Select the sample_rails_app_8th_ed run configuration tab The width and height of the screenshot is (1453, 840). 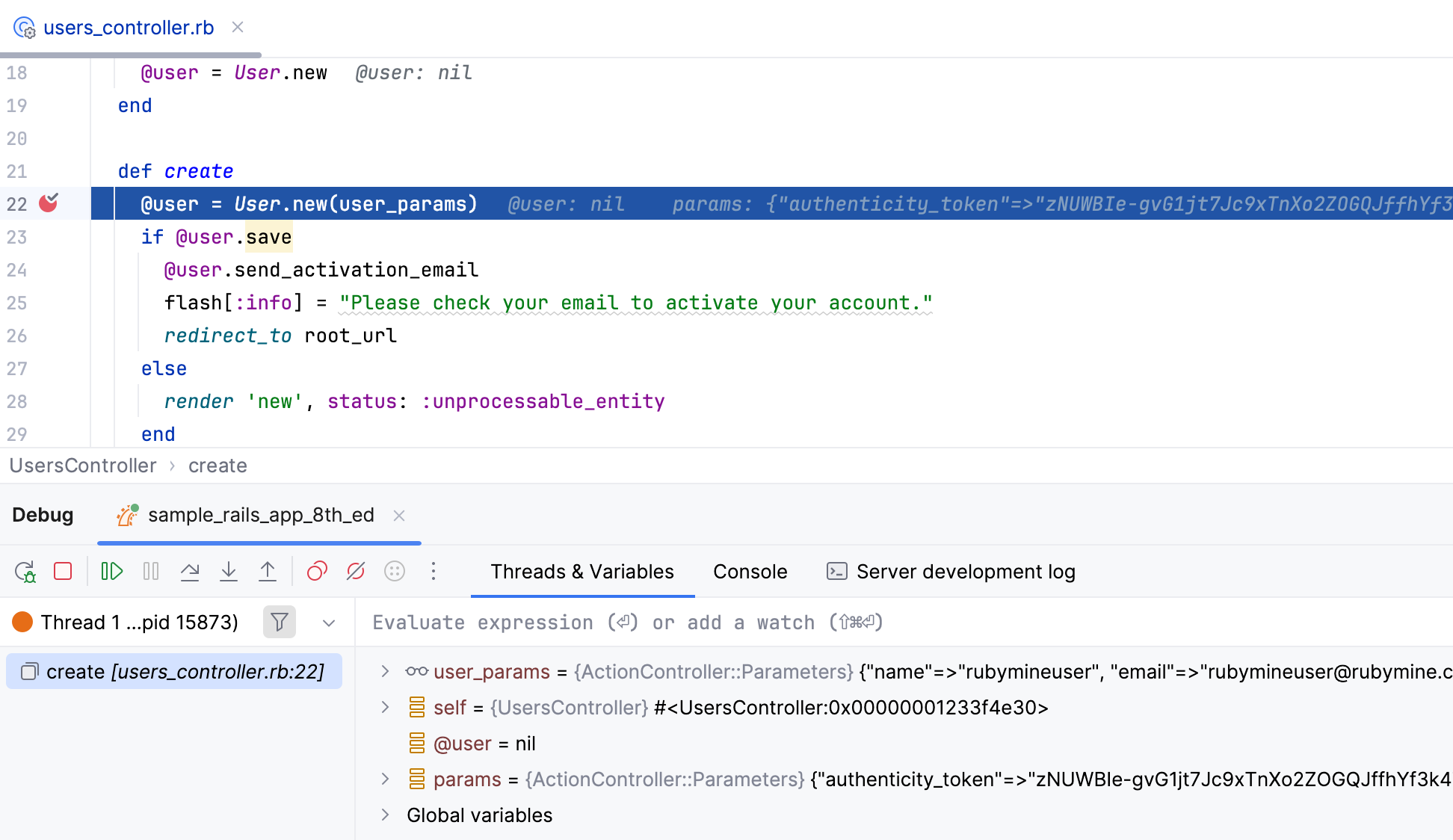tap(261, 515)
